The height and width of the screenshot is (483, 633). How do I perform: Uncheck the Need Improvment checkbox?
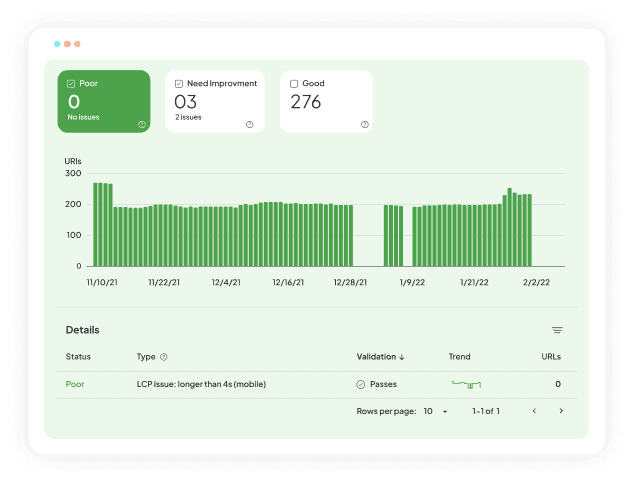point(179,84)
